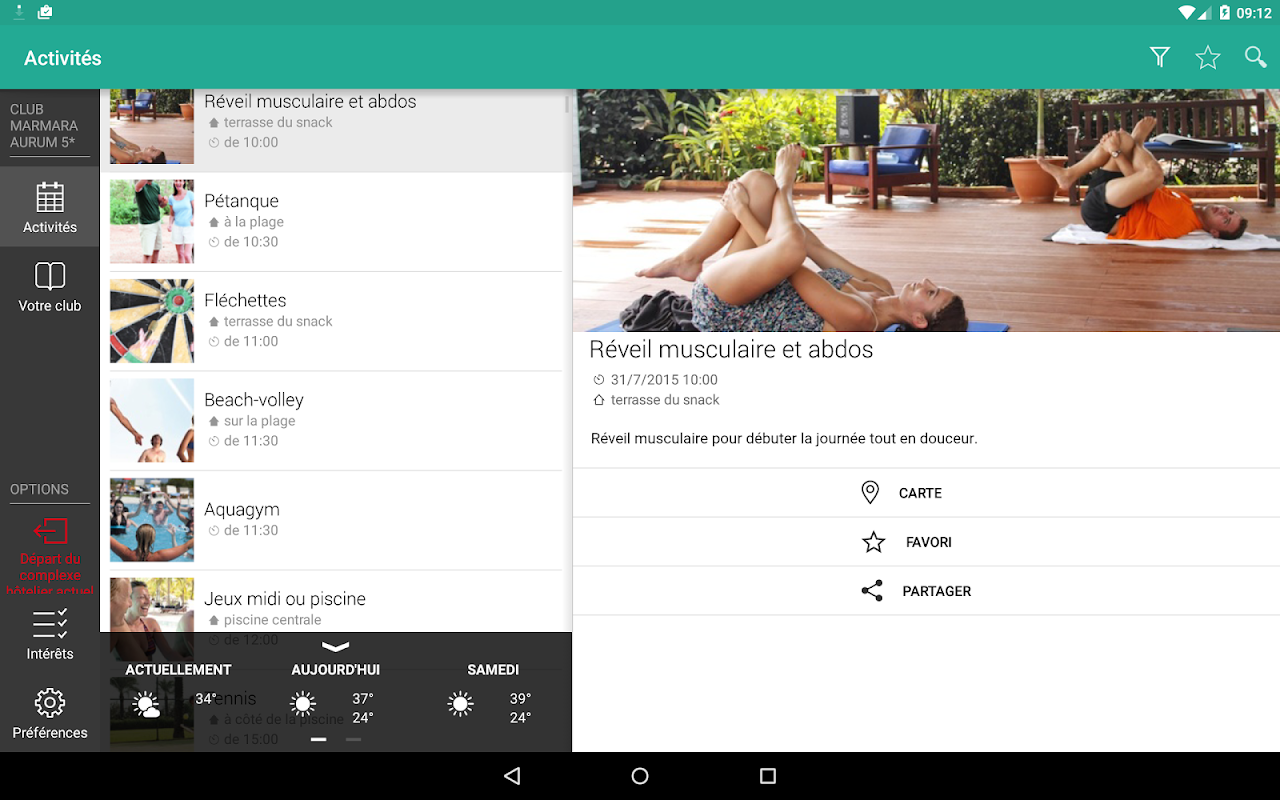This screenshot has height=800, width=1280.
Task: Click Départ du complexe red label
Action: tap(50, 575)
